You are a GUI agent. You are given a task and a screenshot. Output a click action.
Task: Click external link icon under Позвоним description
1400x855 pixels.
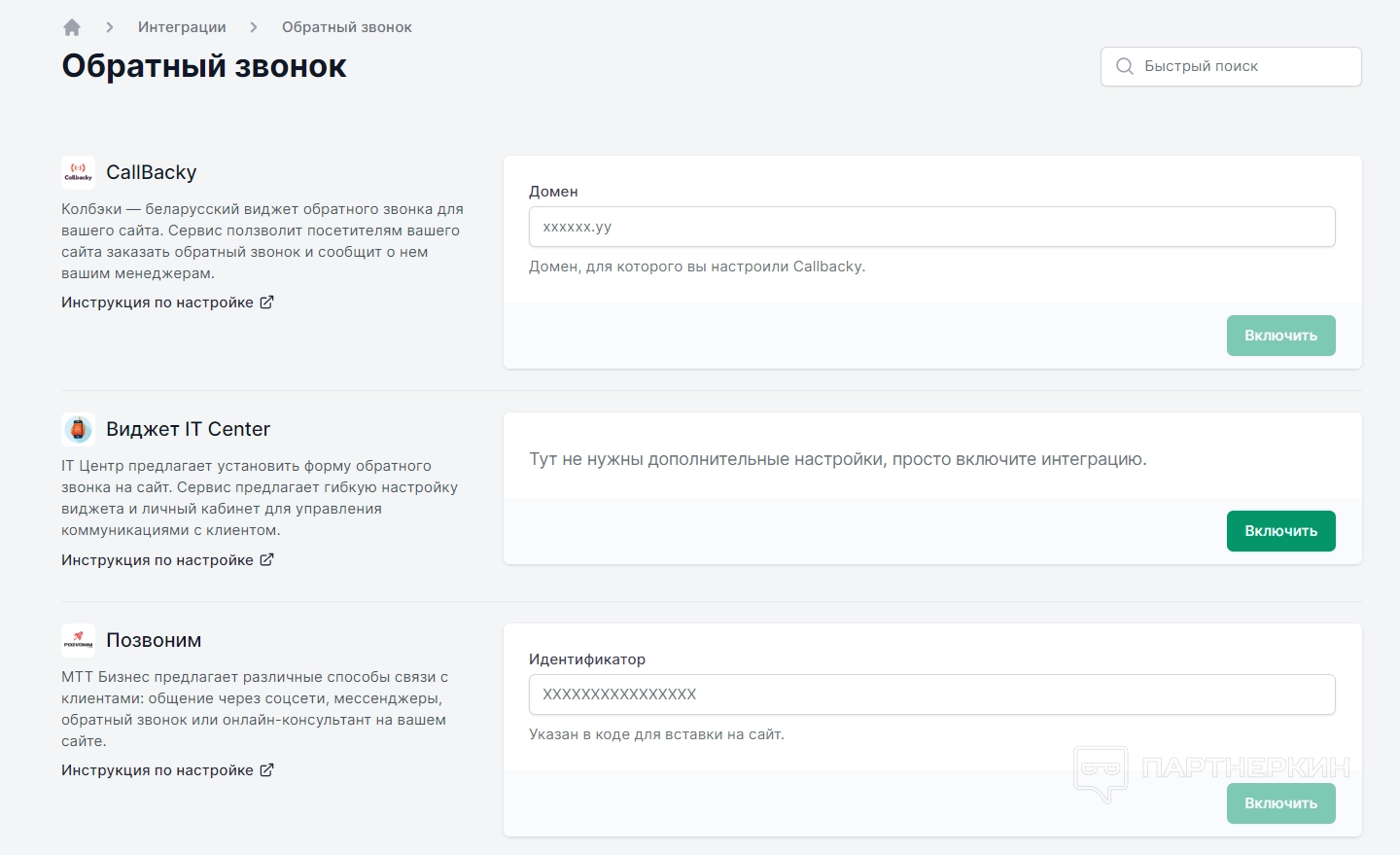click(x=267, y=770)
